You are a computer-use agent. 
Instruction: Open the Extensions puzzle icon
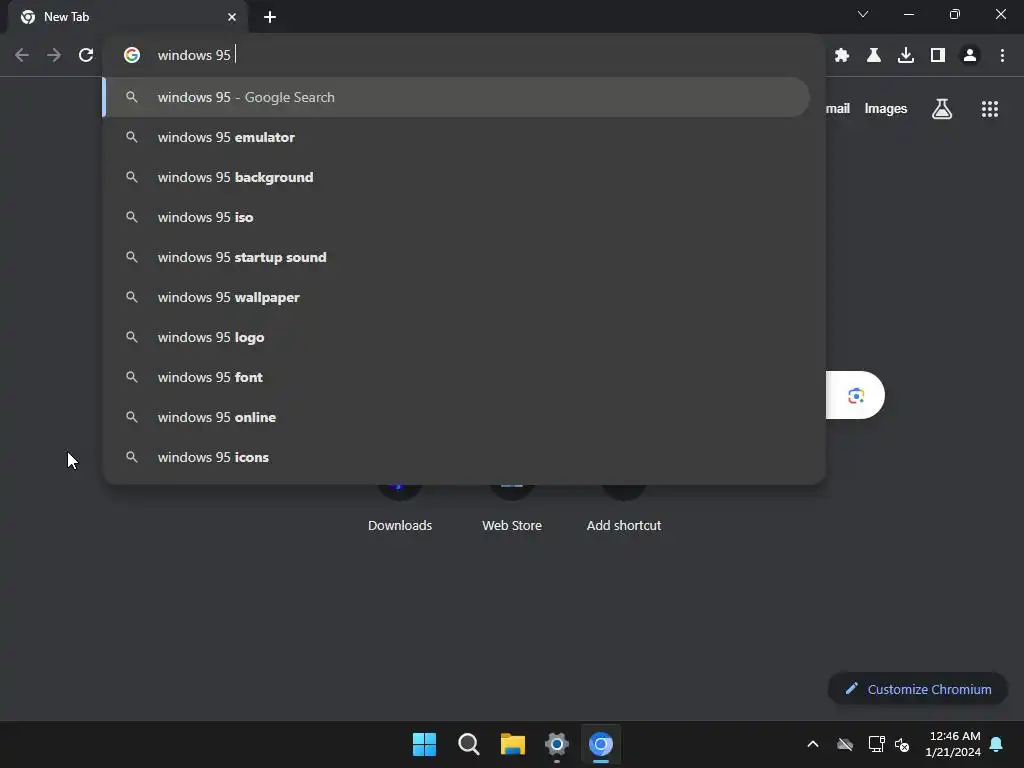842,55
